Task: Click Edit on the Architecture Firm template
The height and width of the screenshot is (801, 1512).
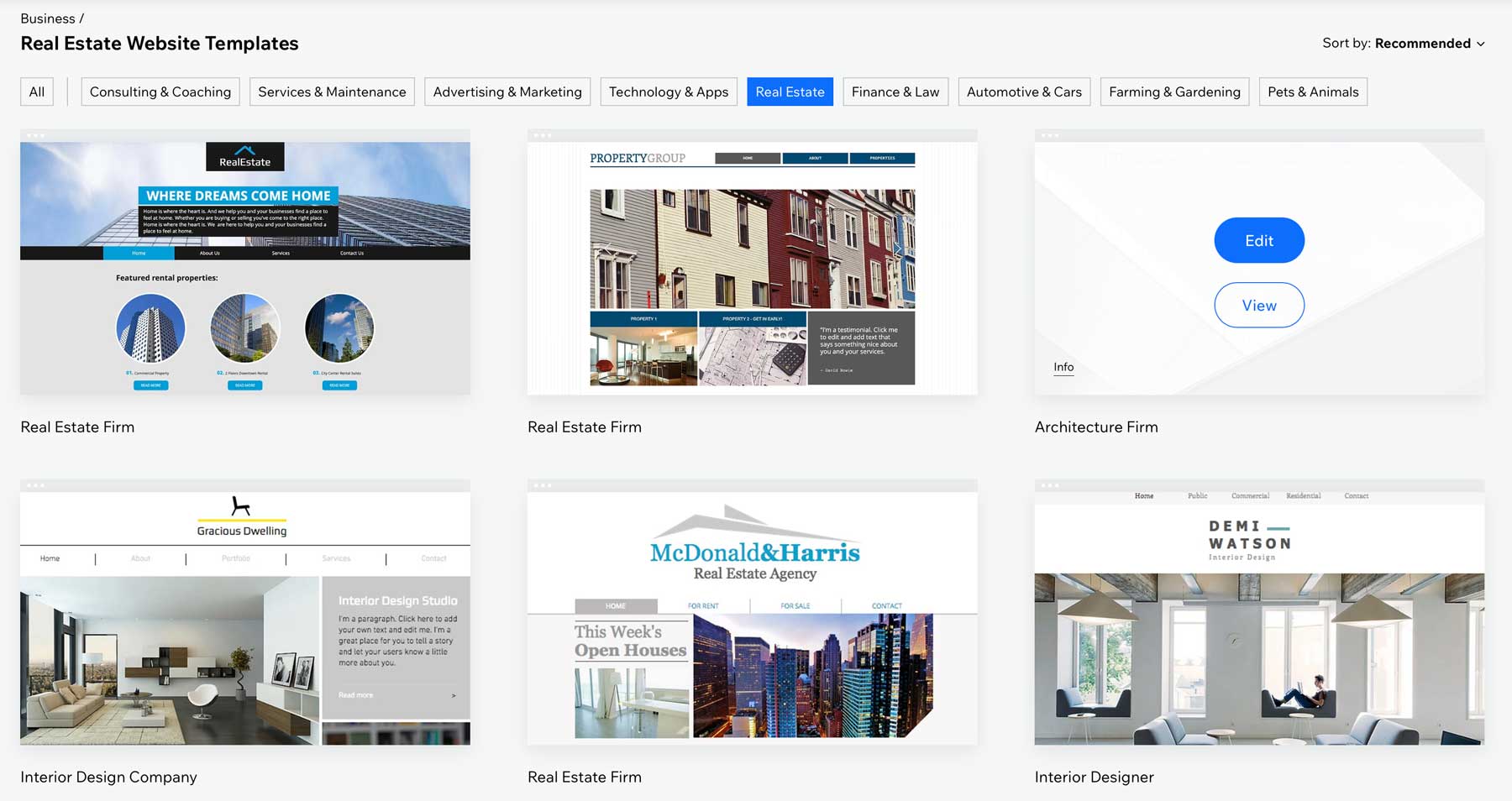Action: pos(1258,240)
